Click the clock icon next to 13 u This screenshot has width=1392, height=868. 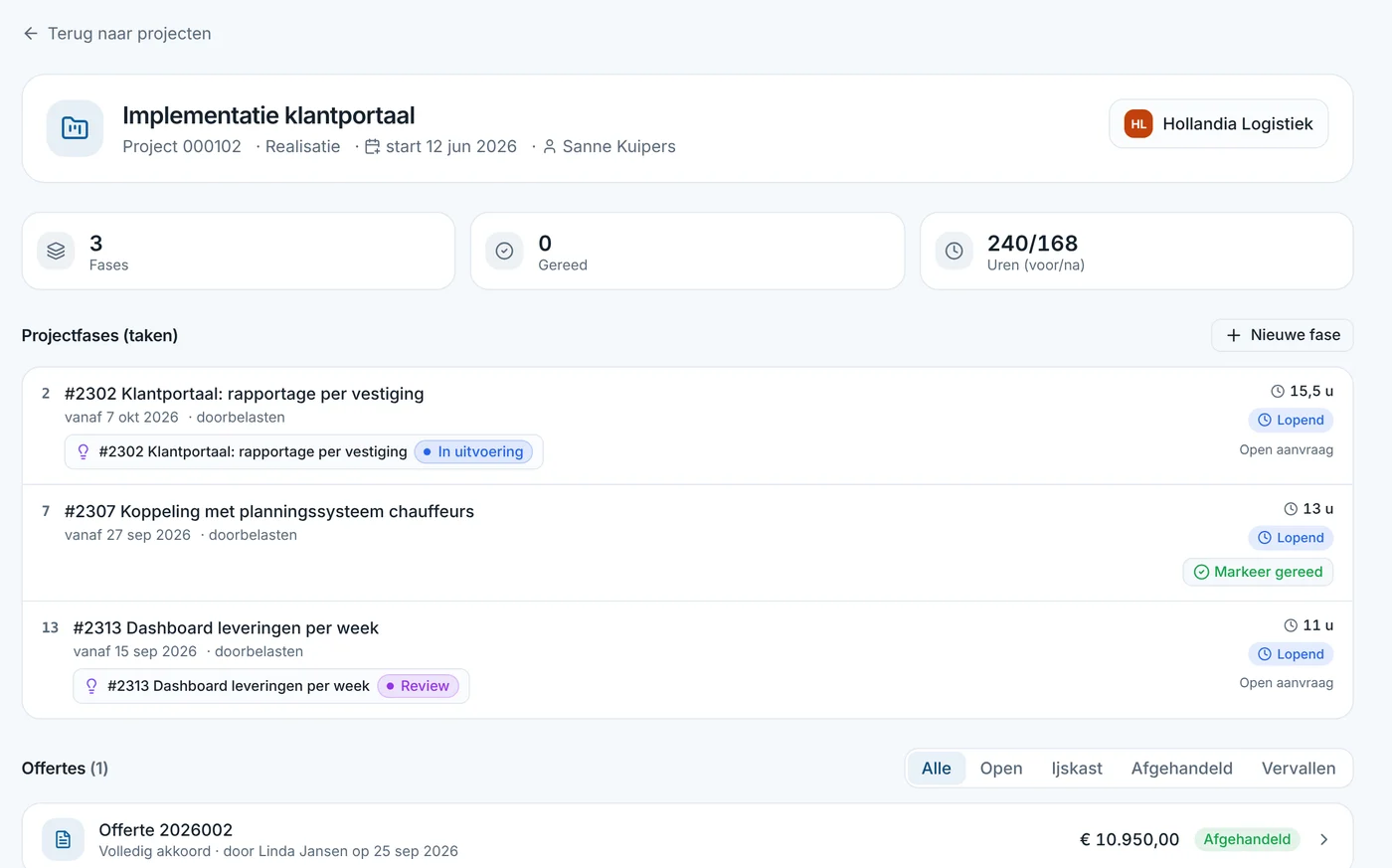coord(1291,509)
